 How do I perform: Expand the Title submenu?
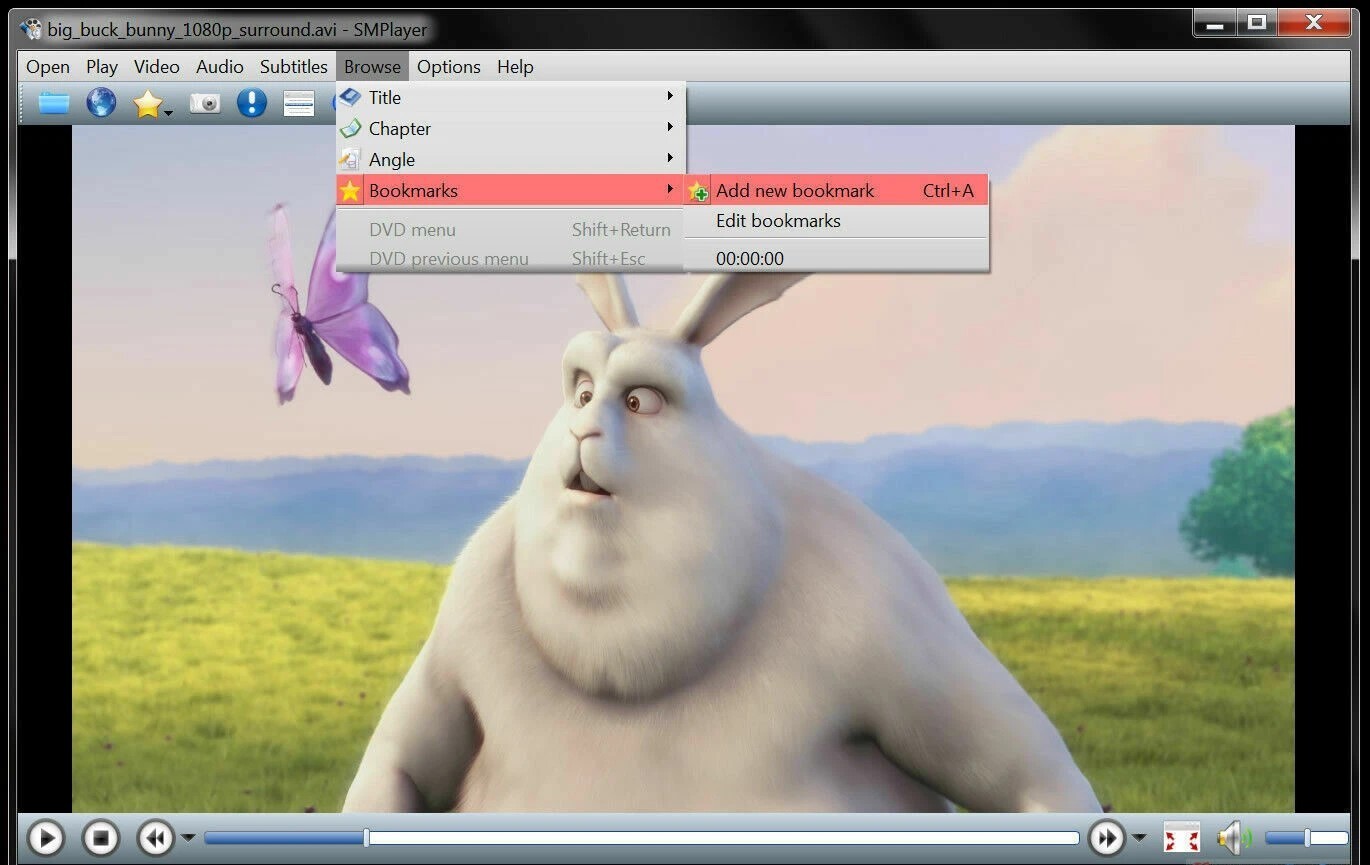click(x=510, y=97)
